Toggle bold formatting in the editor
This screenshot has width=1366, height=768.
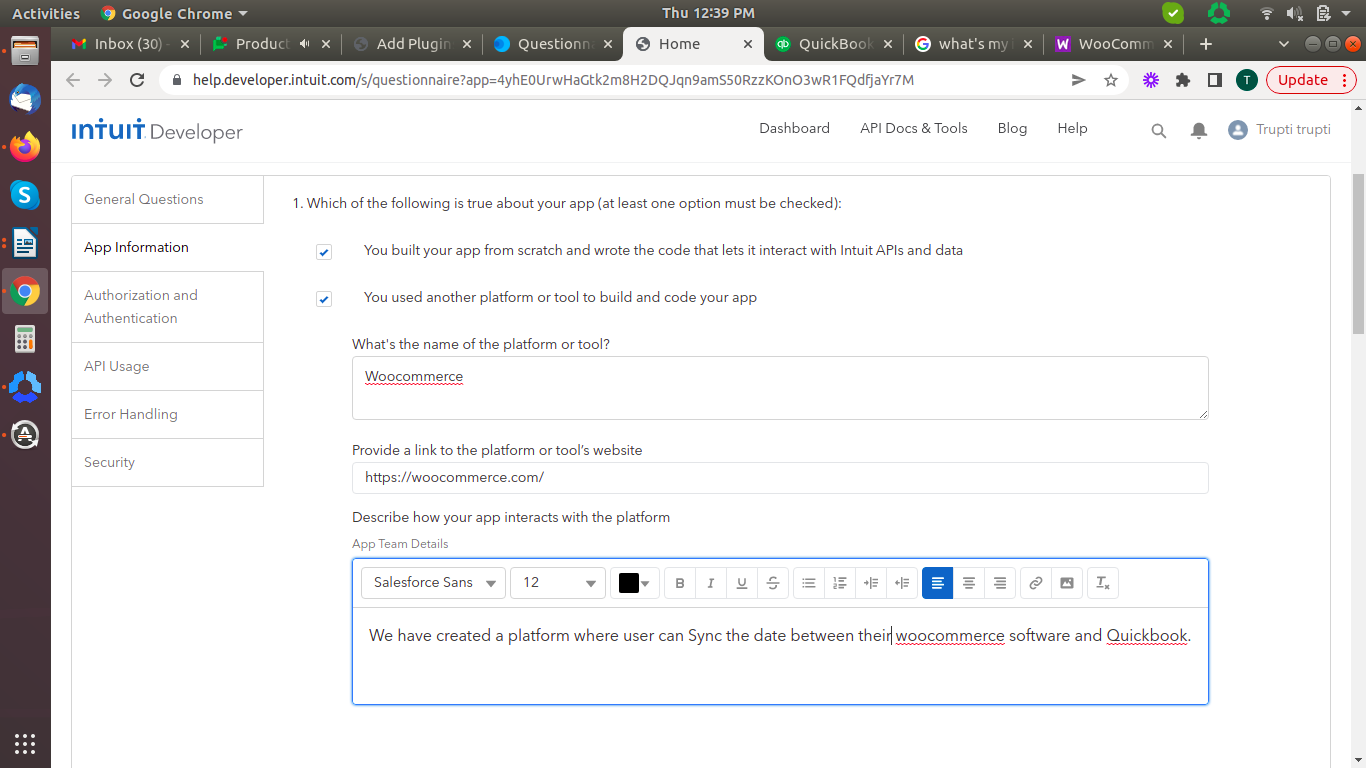680,583
